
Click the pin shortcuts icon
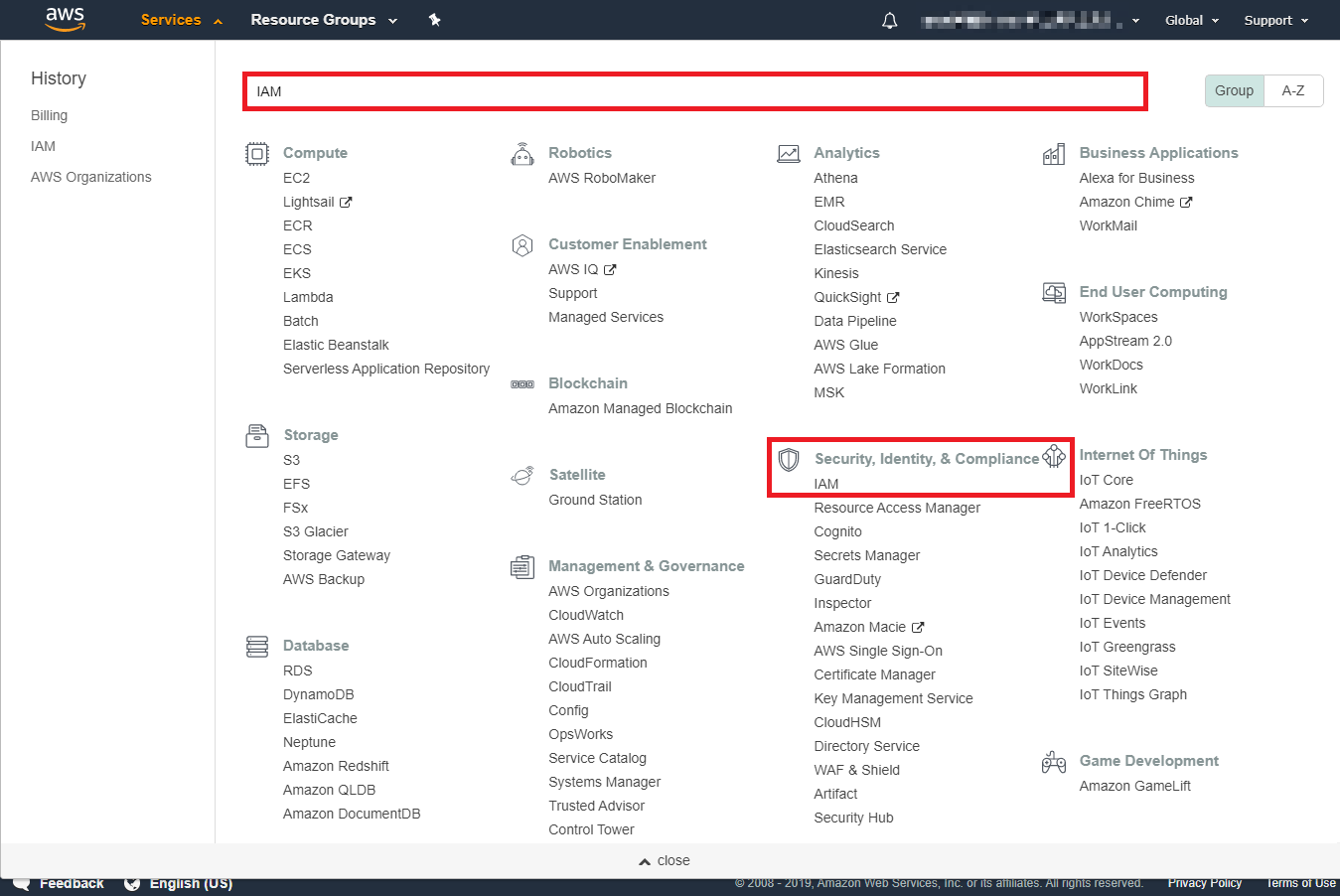[x=434, y=20]
